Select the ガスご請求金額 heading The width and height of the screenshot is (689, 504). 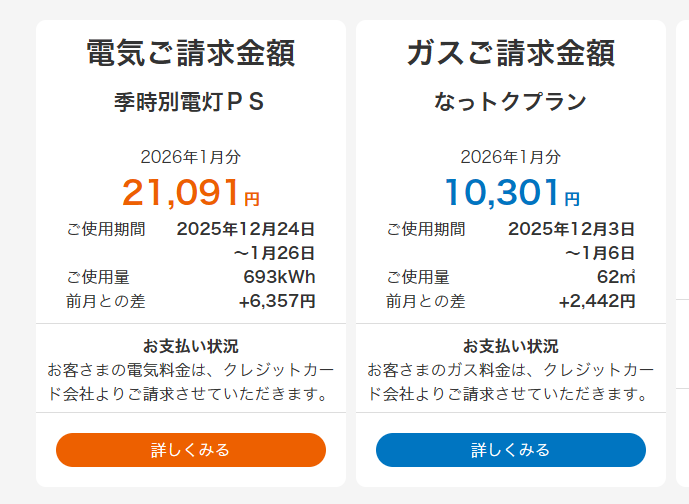[x=510, y=52]
